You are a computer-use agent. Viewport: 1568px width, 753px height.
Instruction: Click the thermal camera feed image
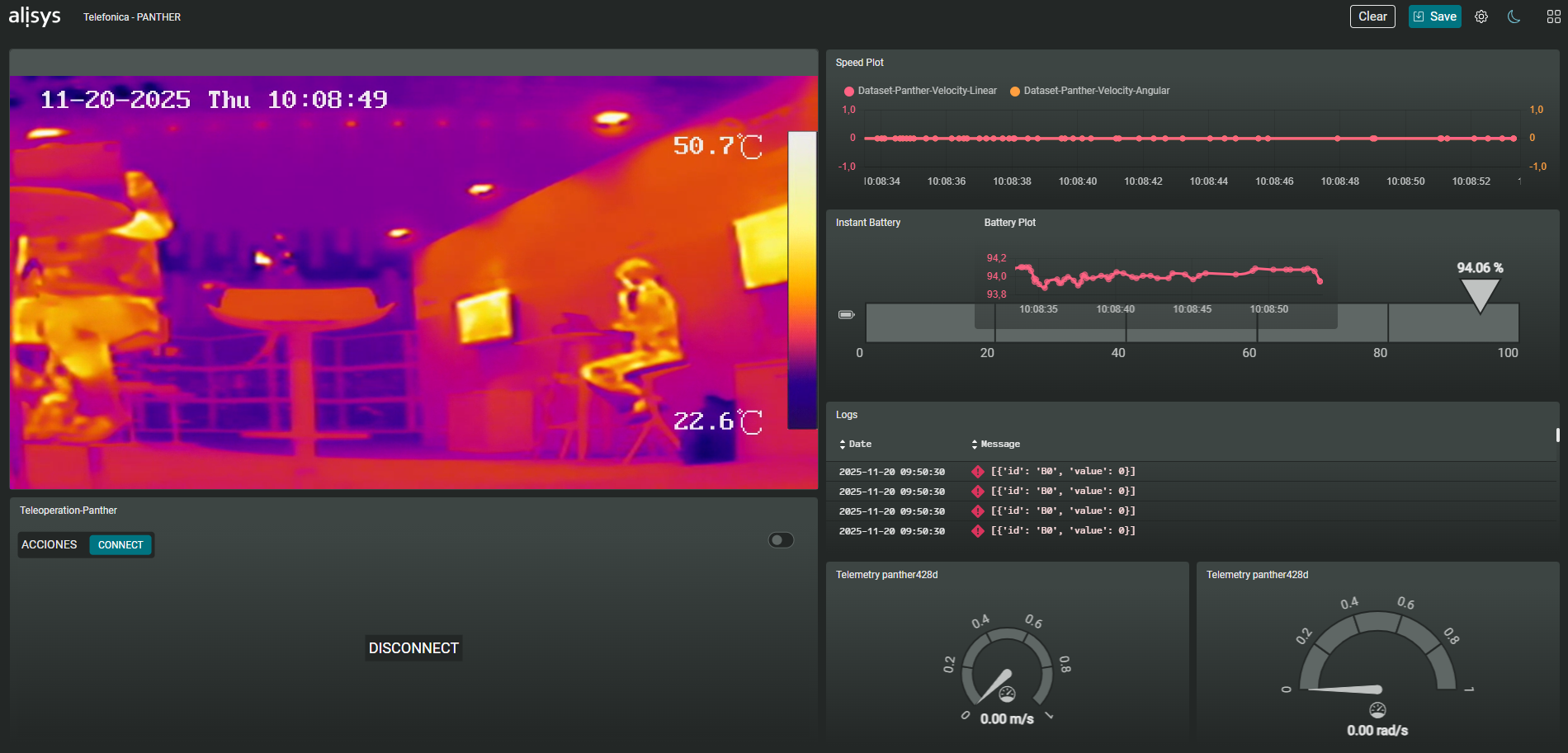(413, 283)
